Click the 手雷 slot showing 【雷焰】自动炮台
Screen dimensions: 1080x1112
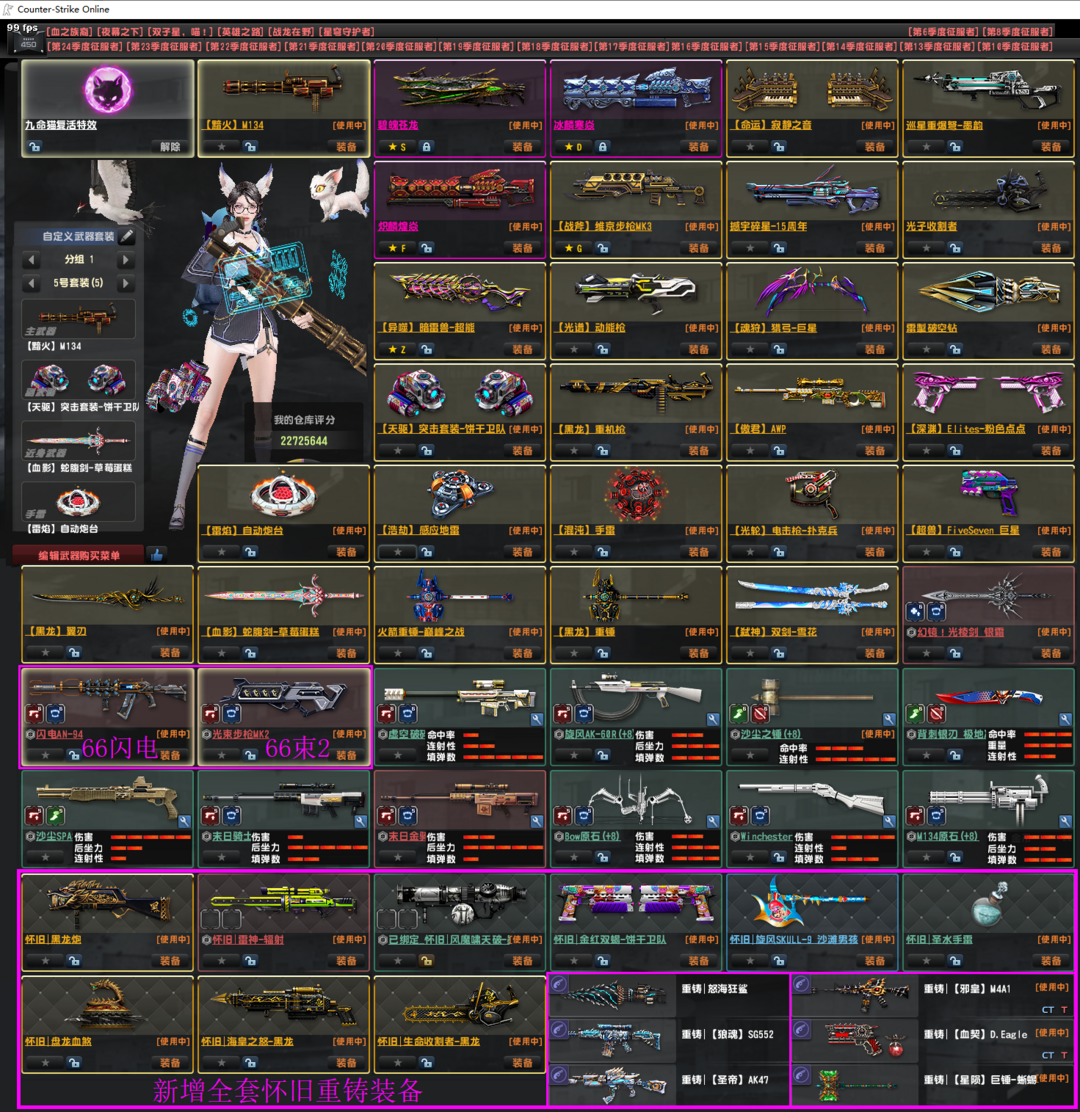pyautogui.click(x=79, y=501)
